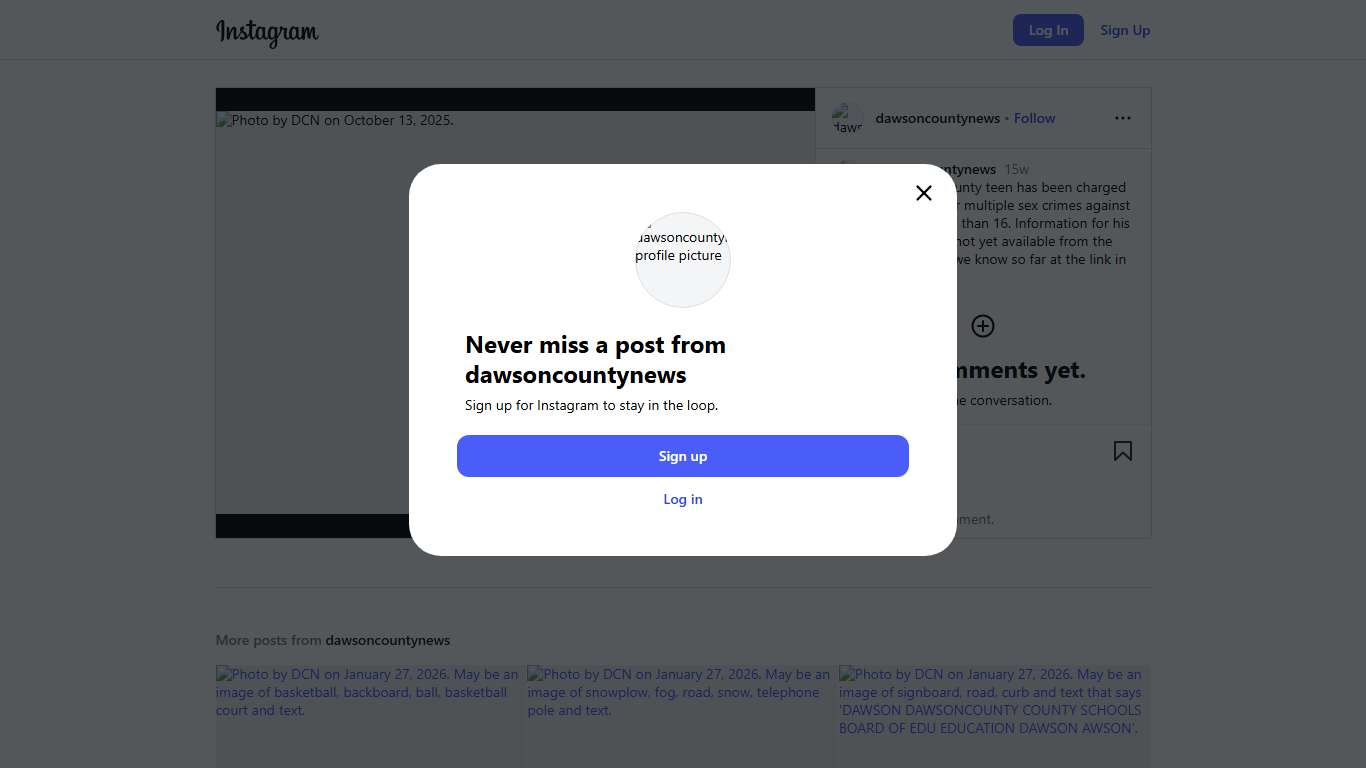The width and height of the screenshot is (1366, 768).
Task: Click dawsoncountynews in More posts heading
Action: point(387,640)
